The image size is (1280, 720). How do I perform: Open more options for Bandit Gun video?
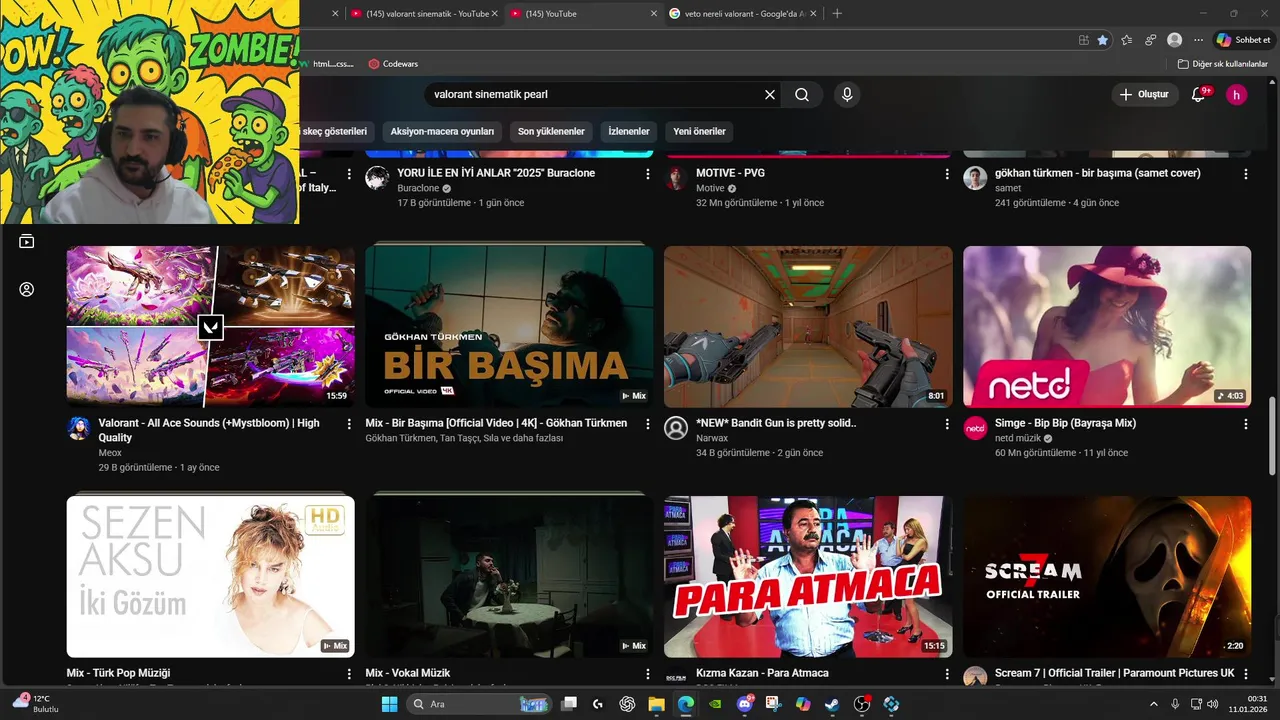pyautogui.click(x=947, y=424)
